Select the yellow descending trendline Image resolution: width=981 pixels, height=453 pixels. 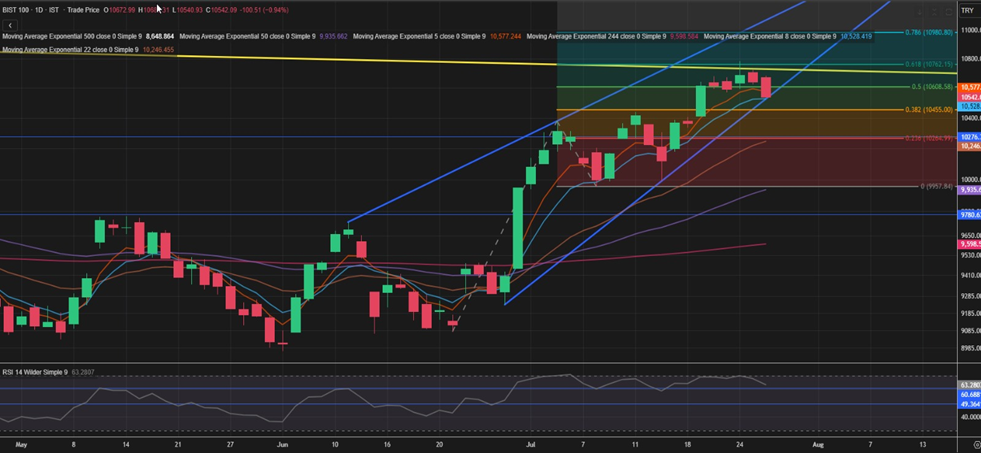click(x=300, y=60)
